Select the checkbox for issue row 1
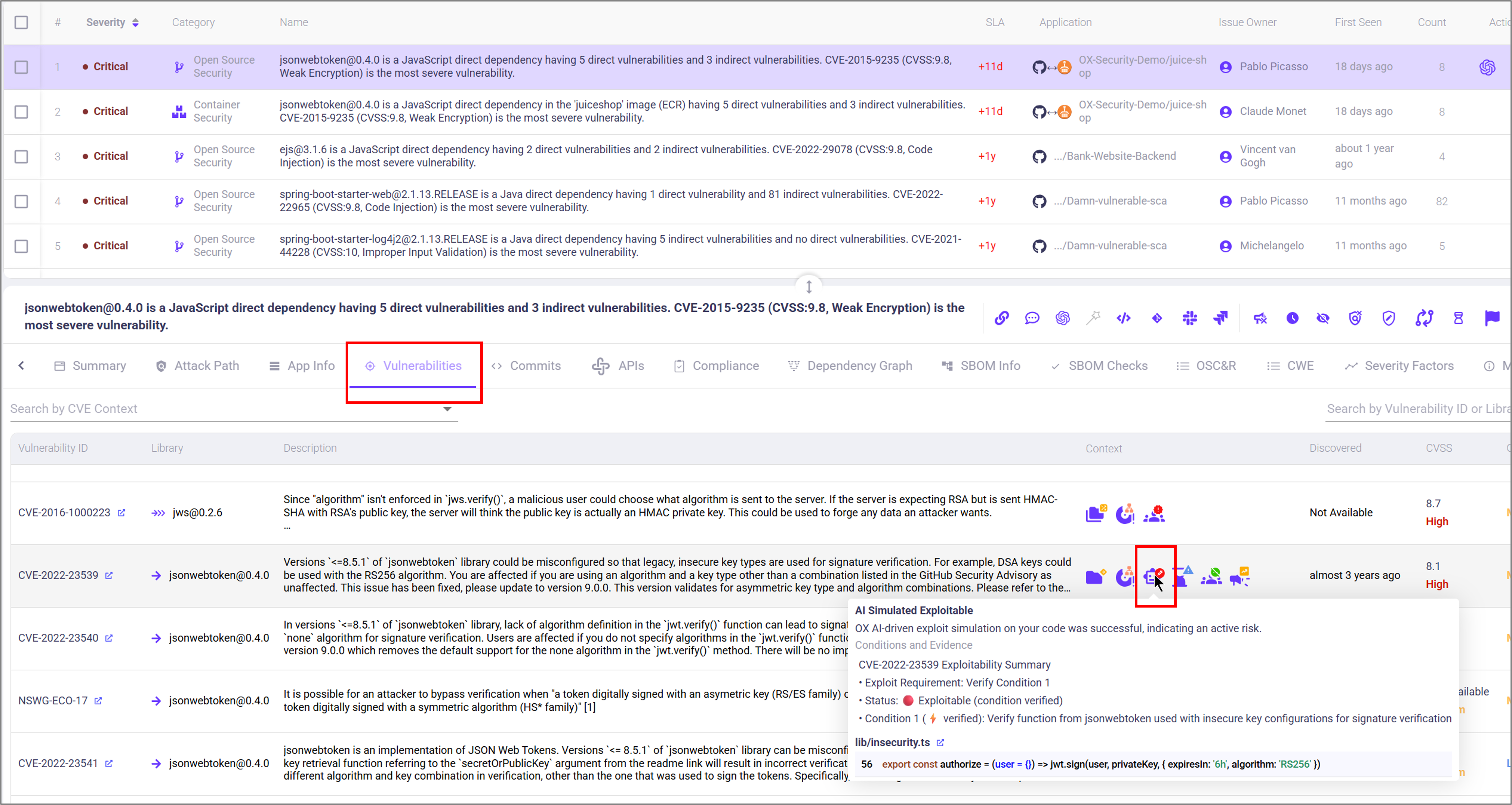Screen dimensions: 1512x805 click(21, 67)
